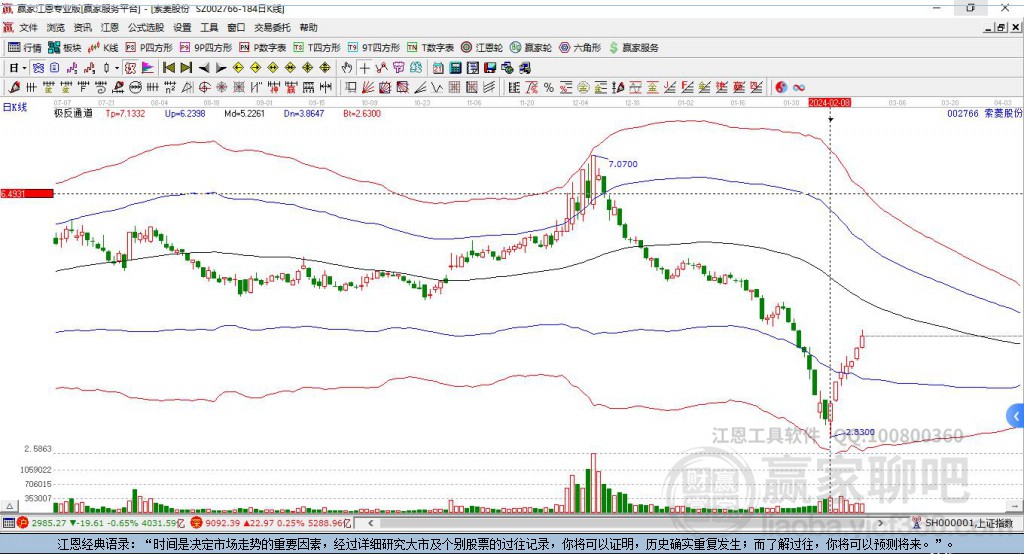Open the P数字表 number table

(263, 48)
